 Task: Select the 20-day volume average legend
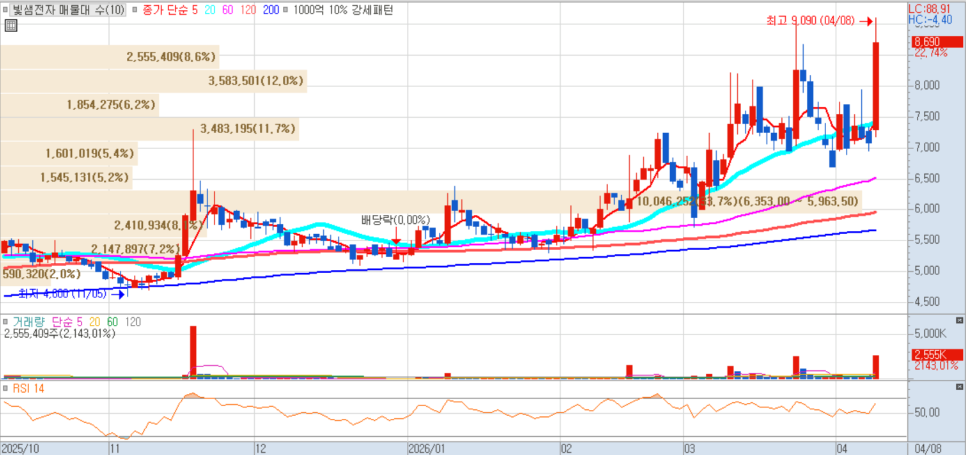[95, 322]
